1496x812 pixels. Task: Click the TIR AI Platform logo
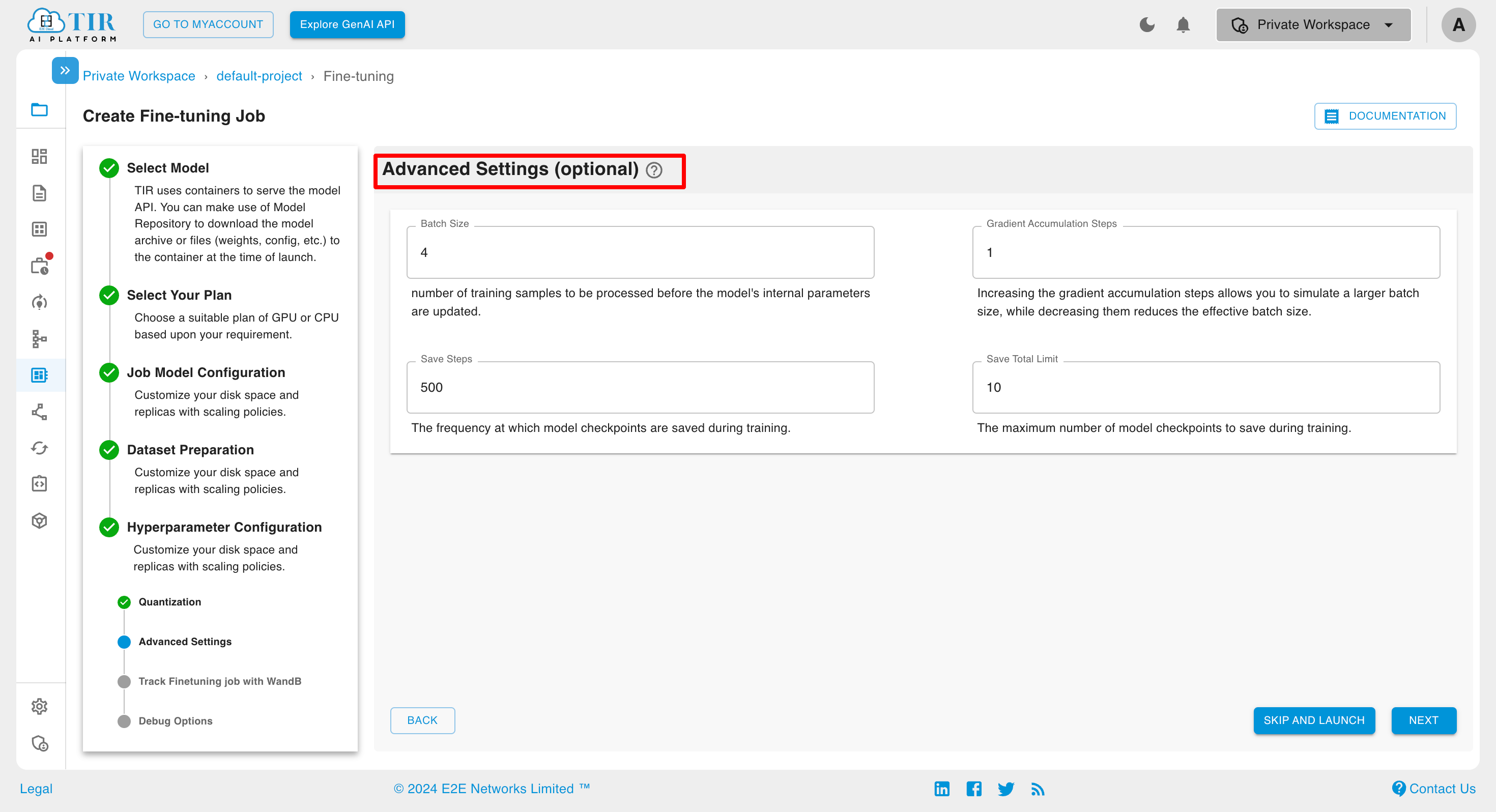point(72,24)
